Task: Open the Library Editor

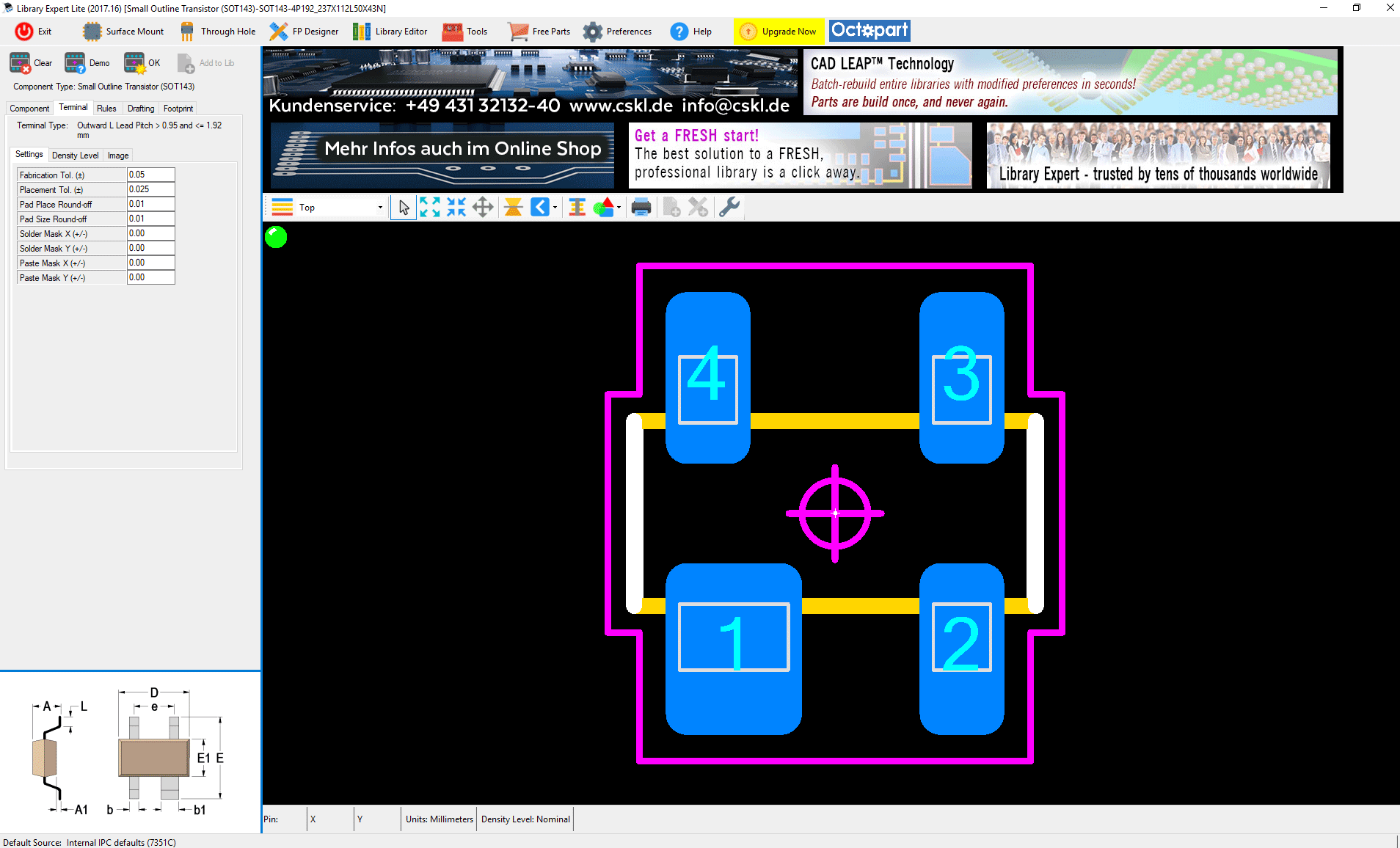Action: pyautogui.click(x=390, y=31)
